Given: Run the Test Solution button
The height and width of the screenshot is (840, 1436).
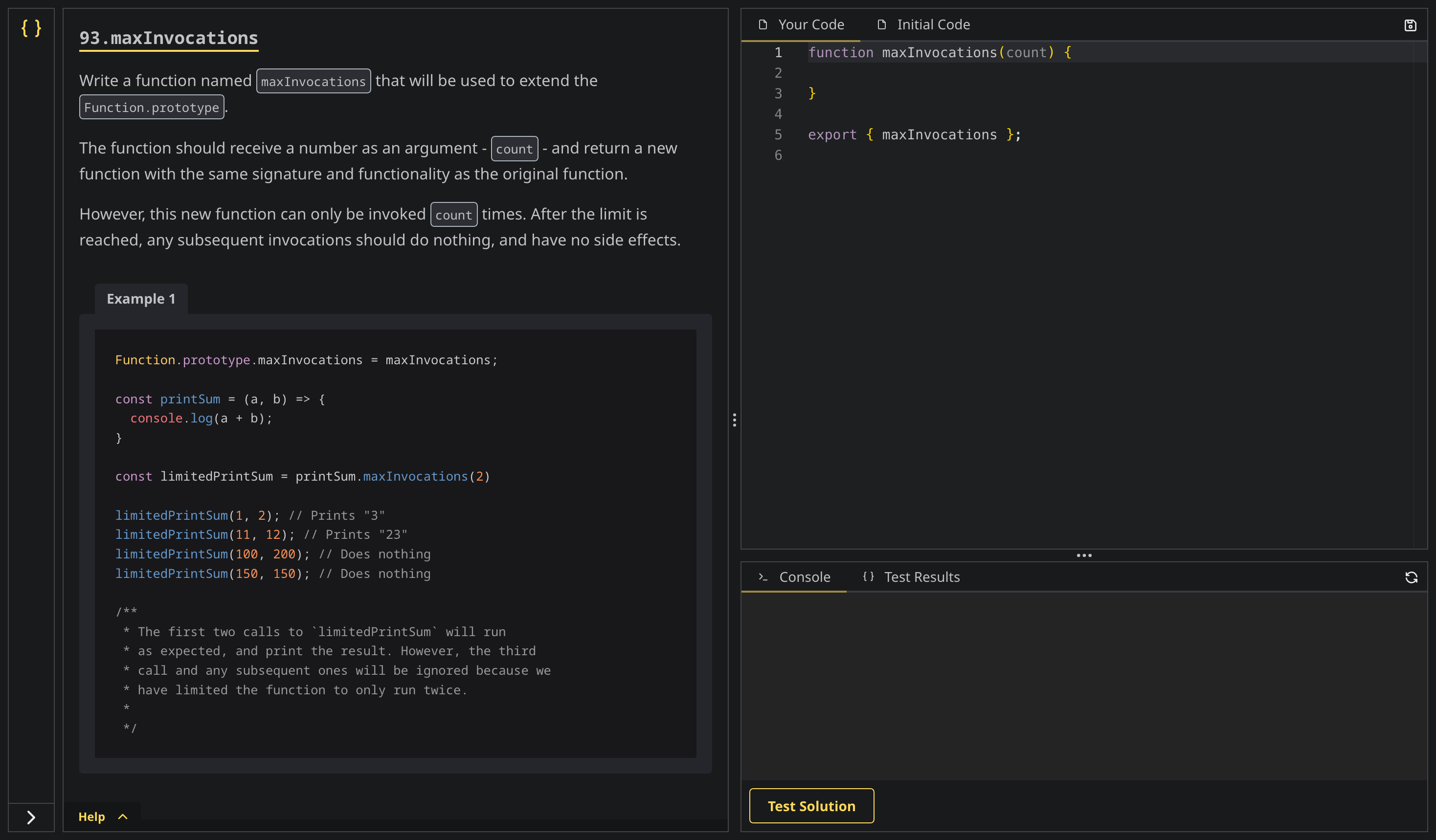Looking at the screenshot, I should [x=811, y=805].
